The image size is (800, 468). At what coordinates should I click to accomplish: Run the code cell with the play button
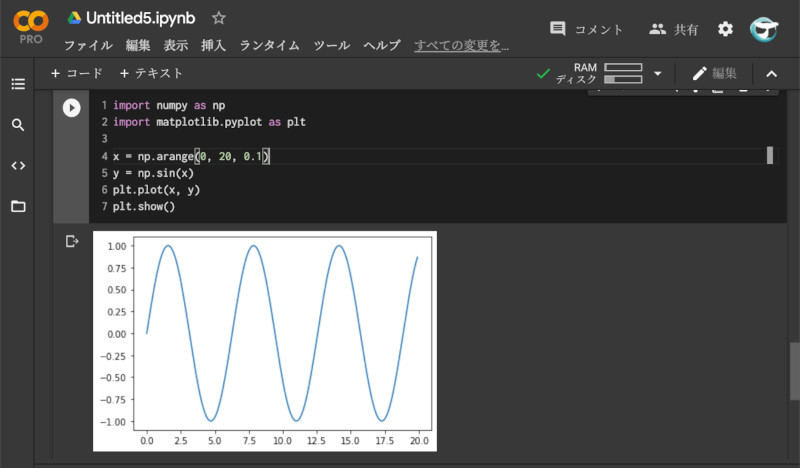(x=71, y=108)
